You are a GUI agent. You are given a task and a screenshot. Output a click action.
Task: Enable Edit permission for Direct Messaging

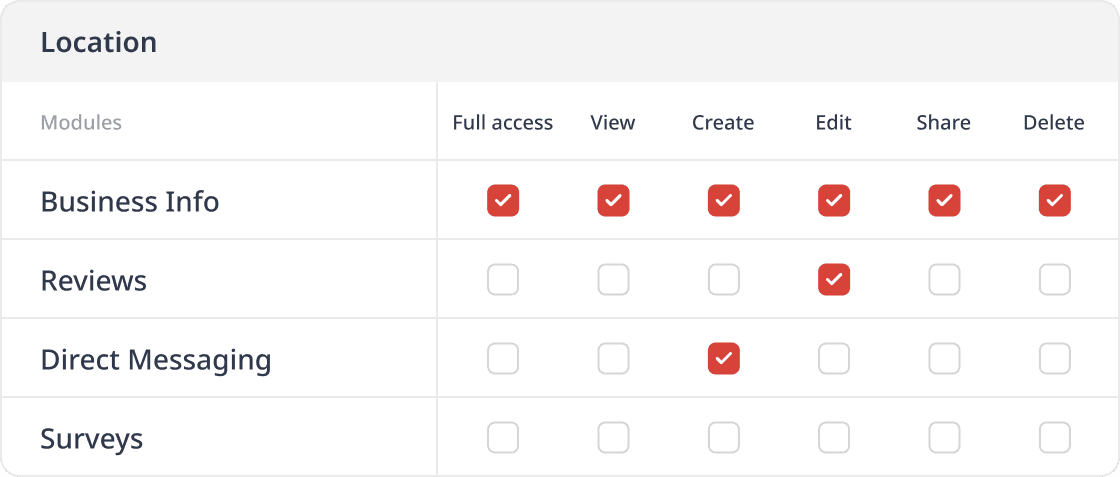coord(834,359)
